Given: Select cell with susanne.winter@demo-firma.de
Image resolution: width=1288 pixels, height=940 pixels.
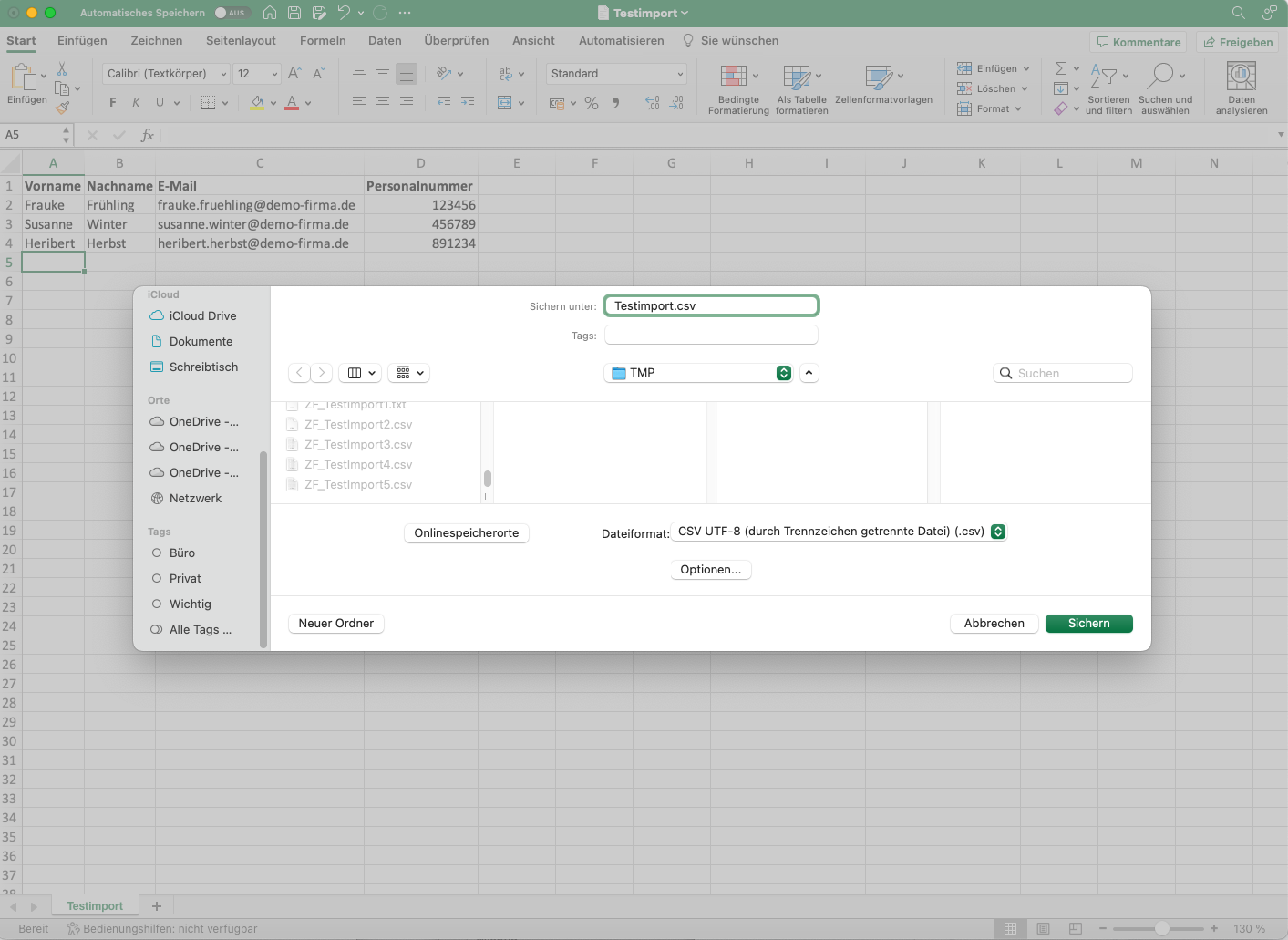Looking at the screenshot, I should [260, 224].
